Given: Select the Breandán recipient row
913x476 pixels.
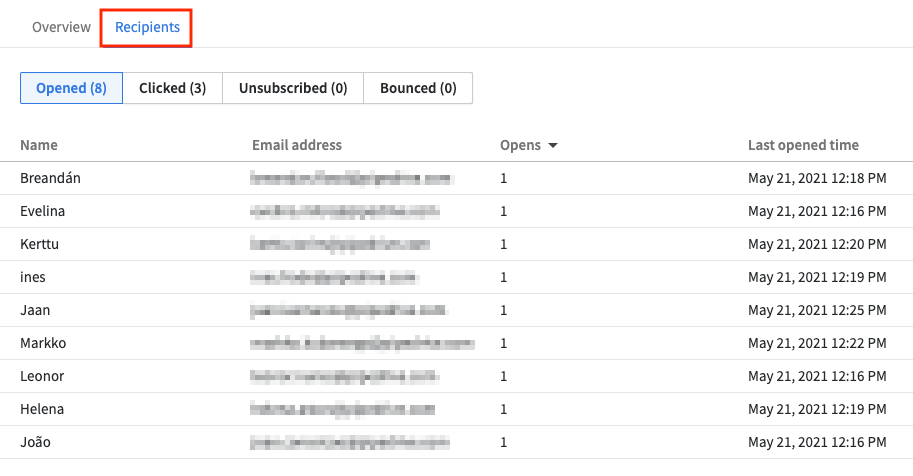Looking at the screenshot, I should point(49,178).
